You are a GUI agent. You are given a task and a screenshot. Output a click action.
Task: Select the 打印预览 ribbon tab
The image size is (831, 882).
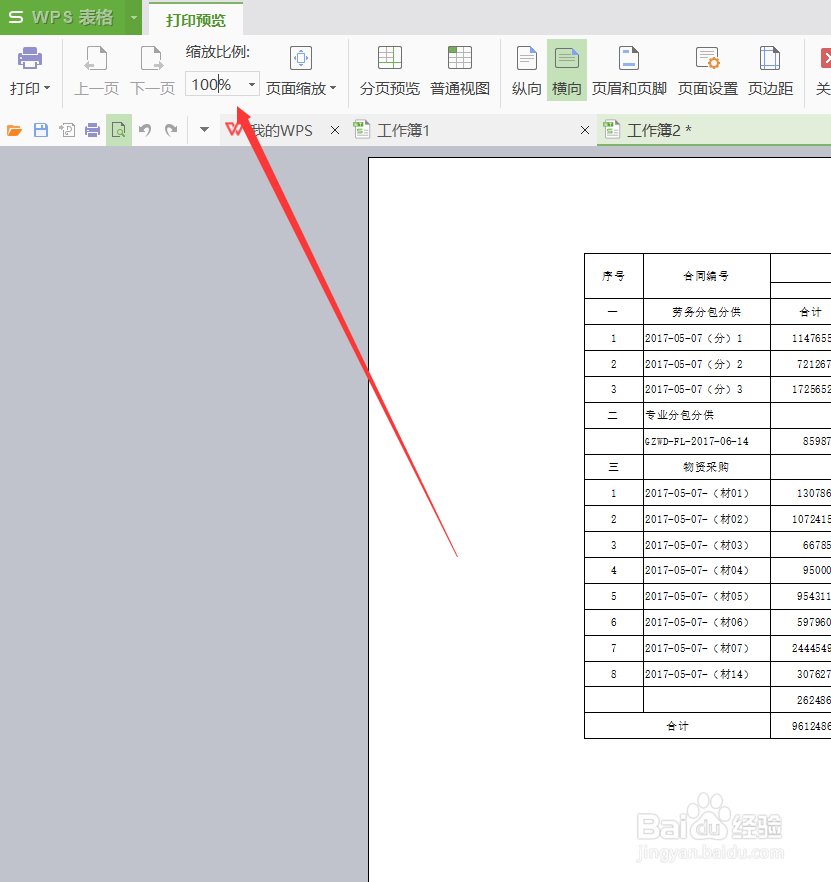coord(196,20)
